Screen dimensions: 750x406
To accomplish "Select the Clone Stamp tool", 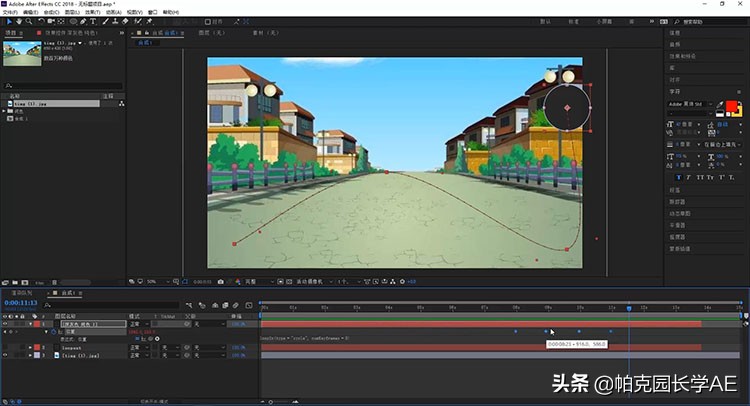I will [115, 22].
